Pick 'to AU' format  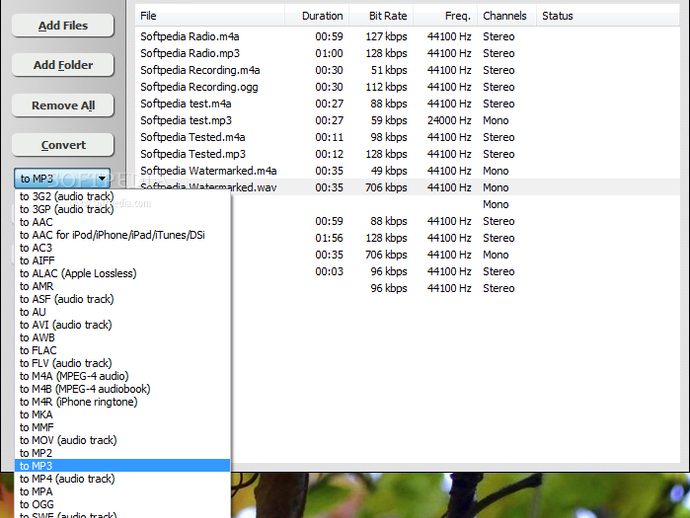(122, 312)
